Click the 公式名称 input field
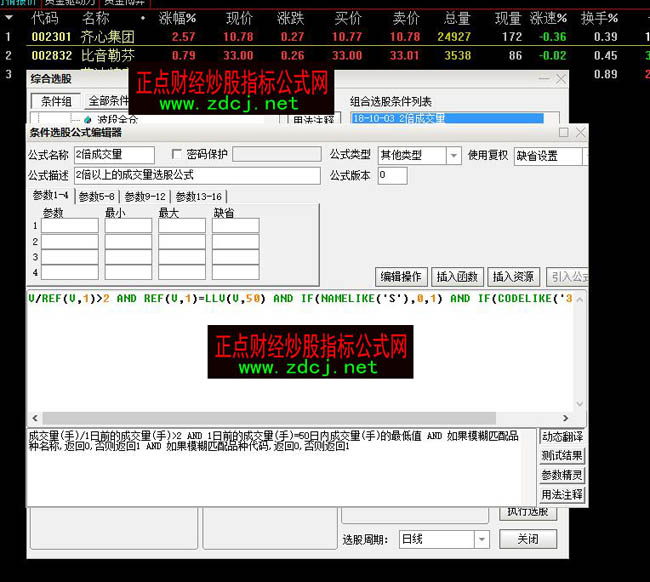 coord(114,155)
